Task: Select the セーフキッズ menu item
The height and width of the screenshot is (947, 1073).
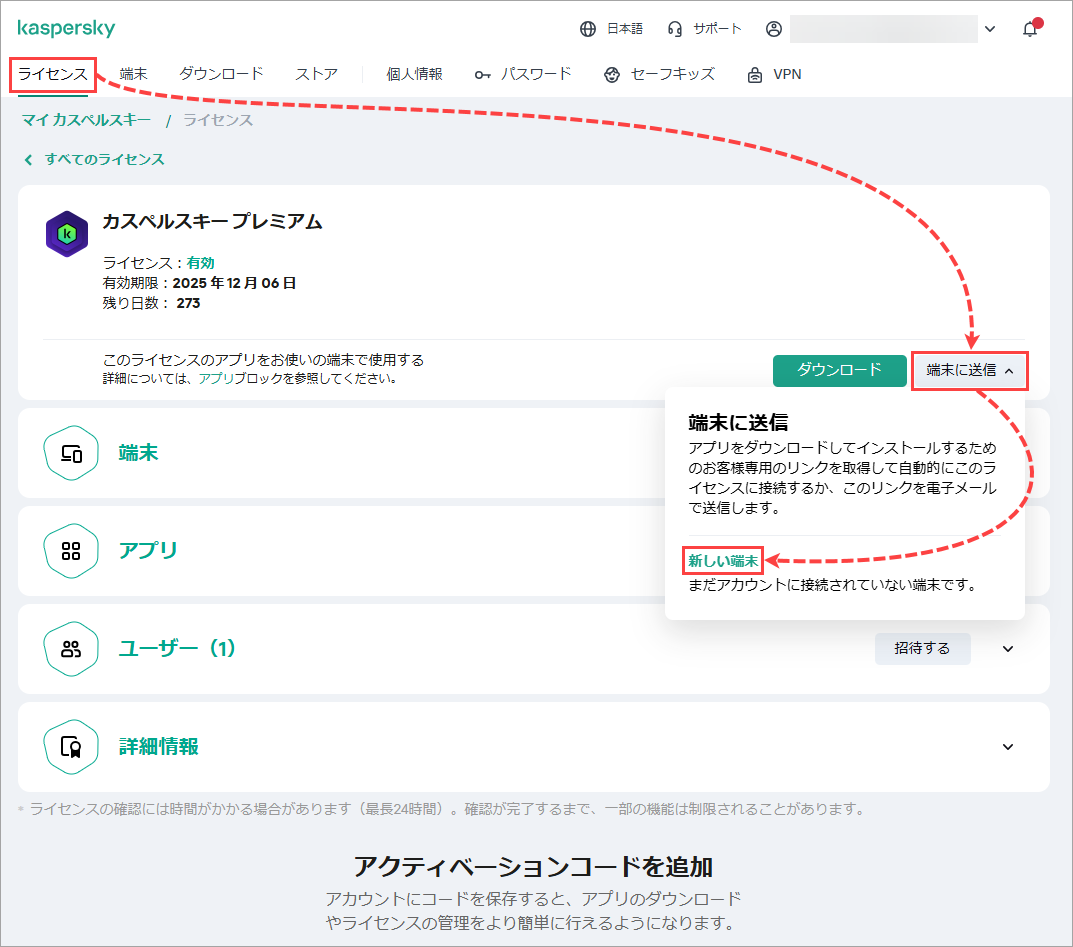Action: tap(671, 74)
